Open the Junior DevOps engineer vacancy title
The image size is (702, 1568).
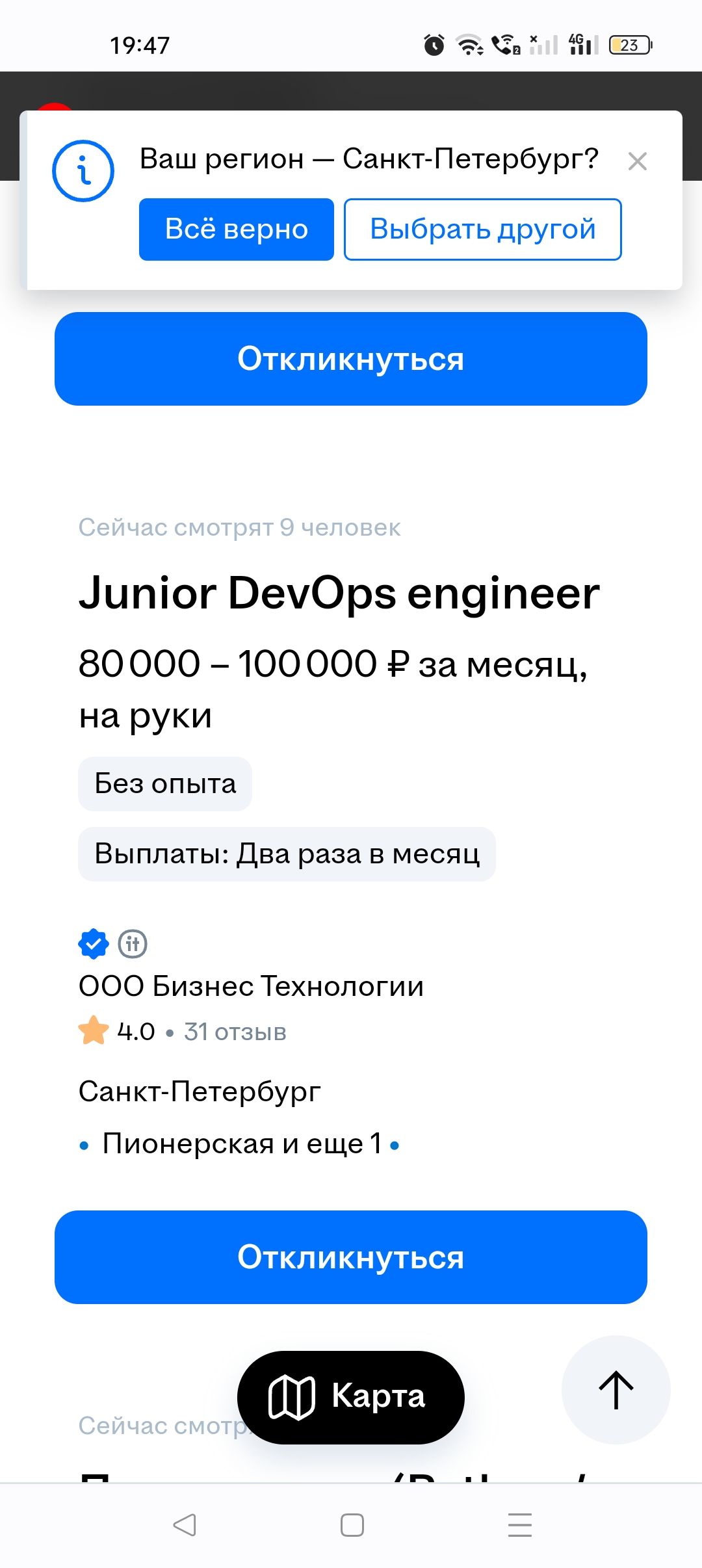tap(339, 593)
